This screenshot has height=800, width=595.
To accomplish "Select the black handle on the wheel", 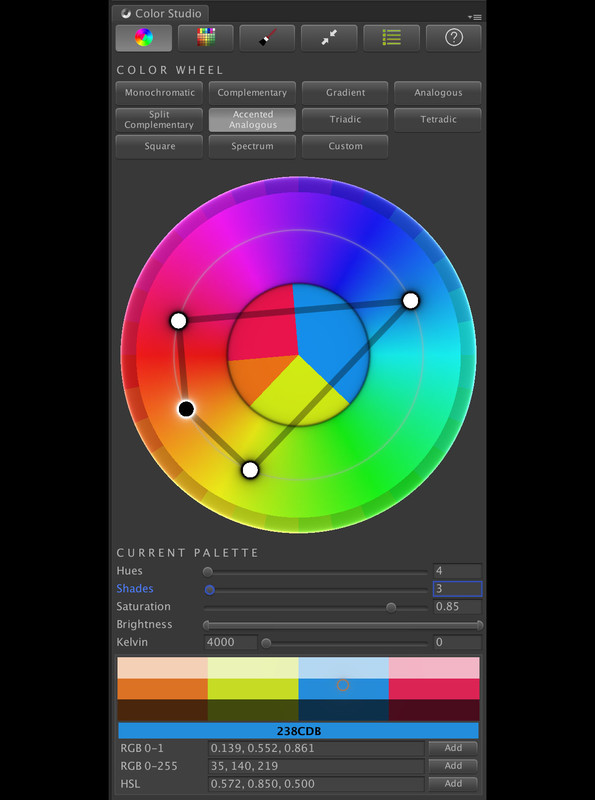I will pyautogui.click(x=186, y=409).
